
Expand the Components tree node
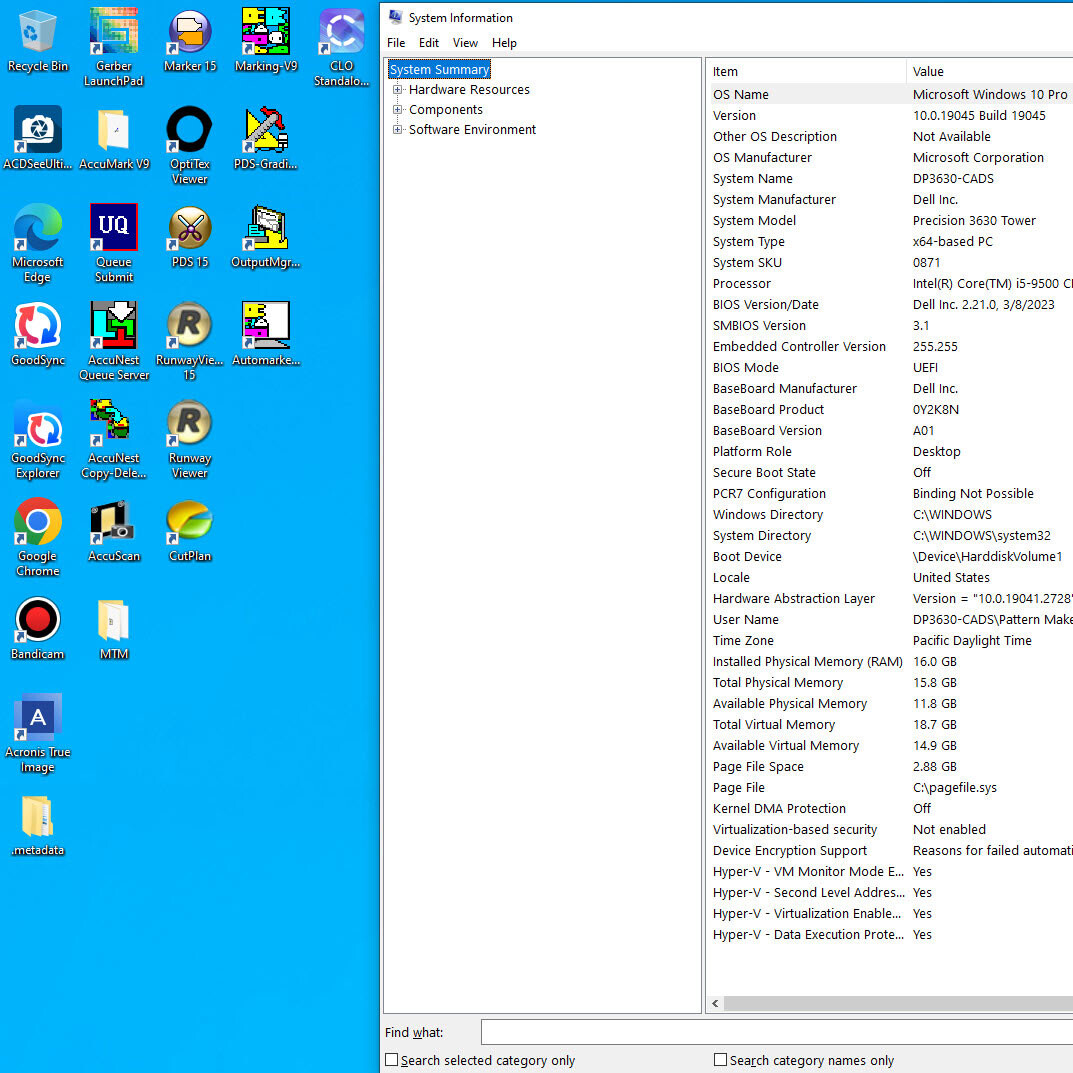[398, 110]
